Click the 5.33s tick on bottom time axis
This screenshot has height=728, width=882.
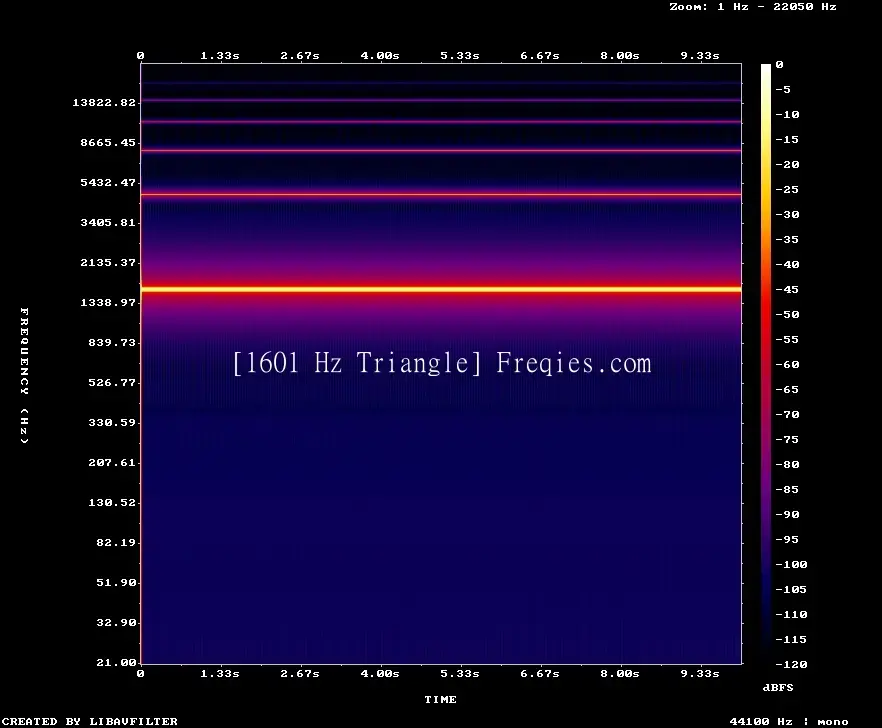[460, 673]
